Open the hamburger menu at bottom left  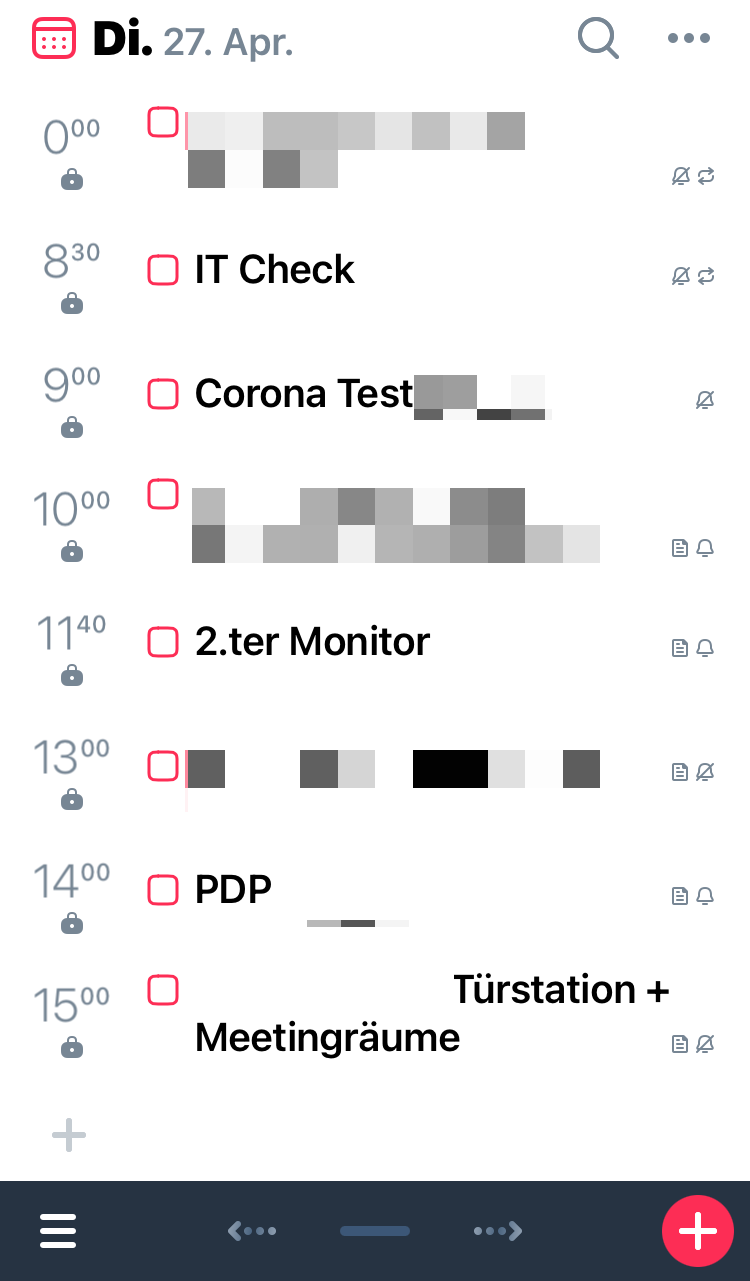[58, 1231]
